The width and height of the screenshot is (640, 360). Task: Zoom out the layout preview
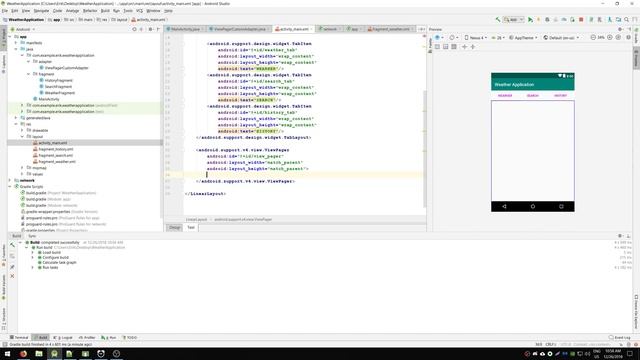pos(593,38)
